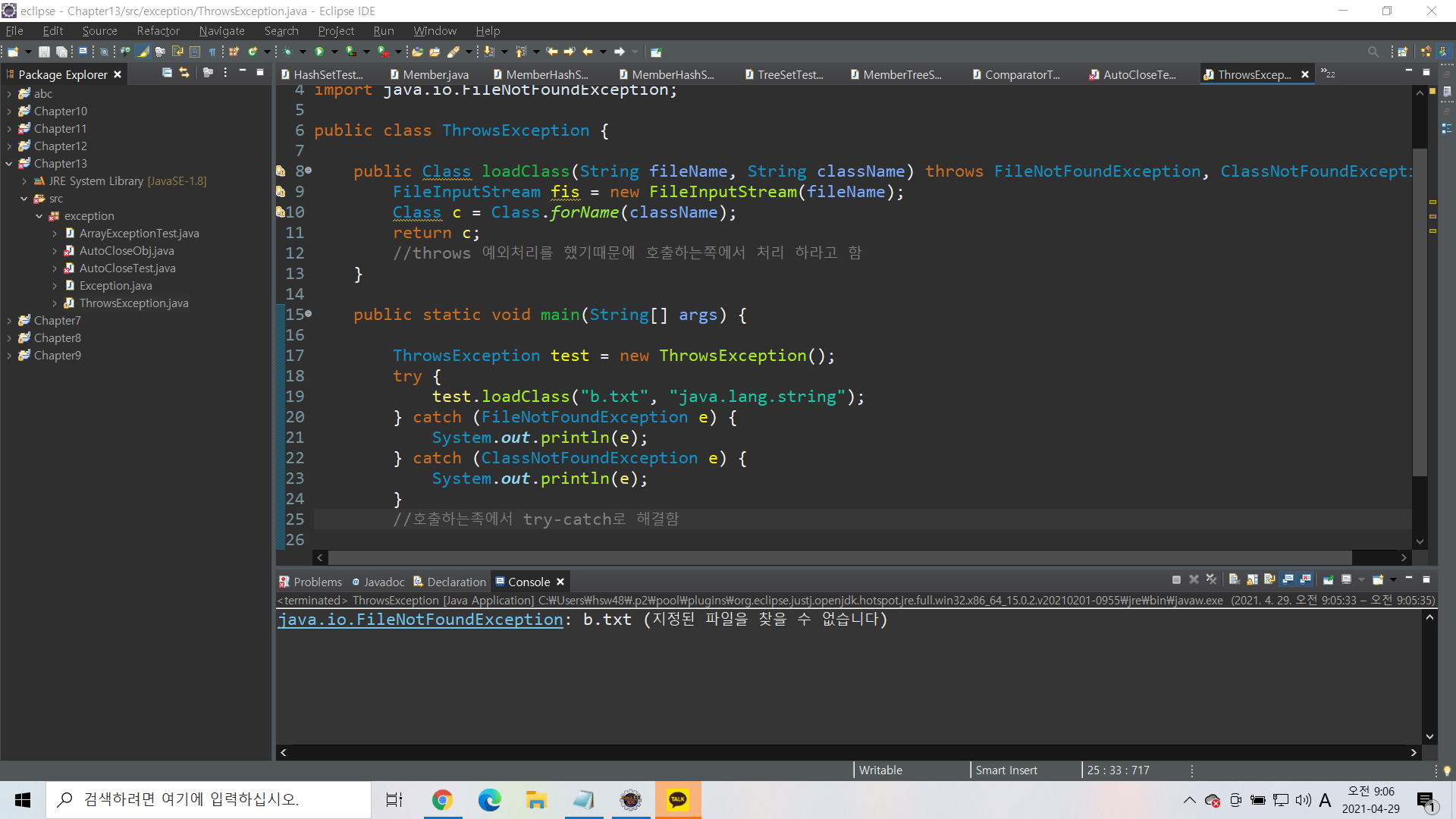
Task: Collapse the exception package node
Action: coord(39,216)
